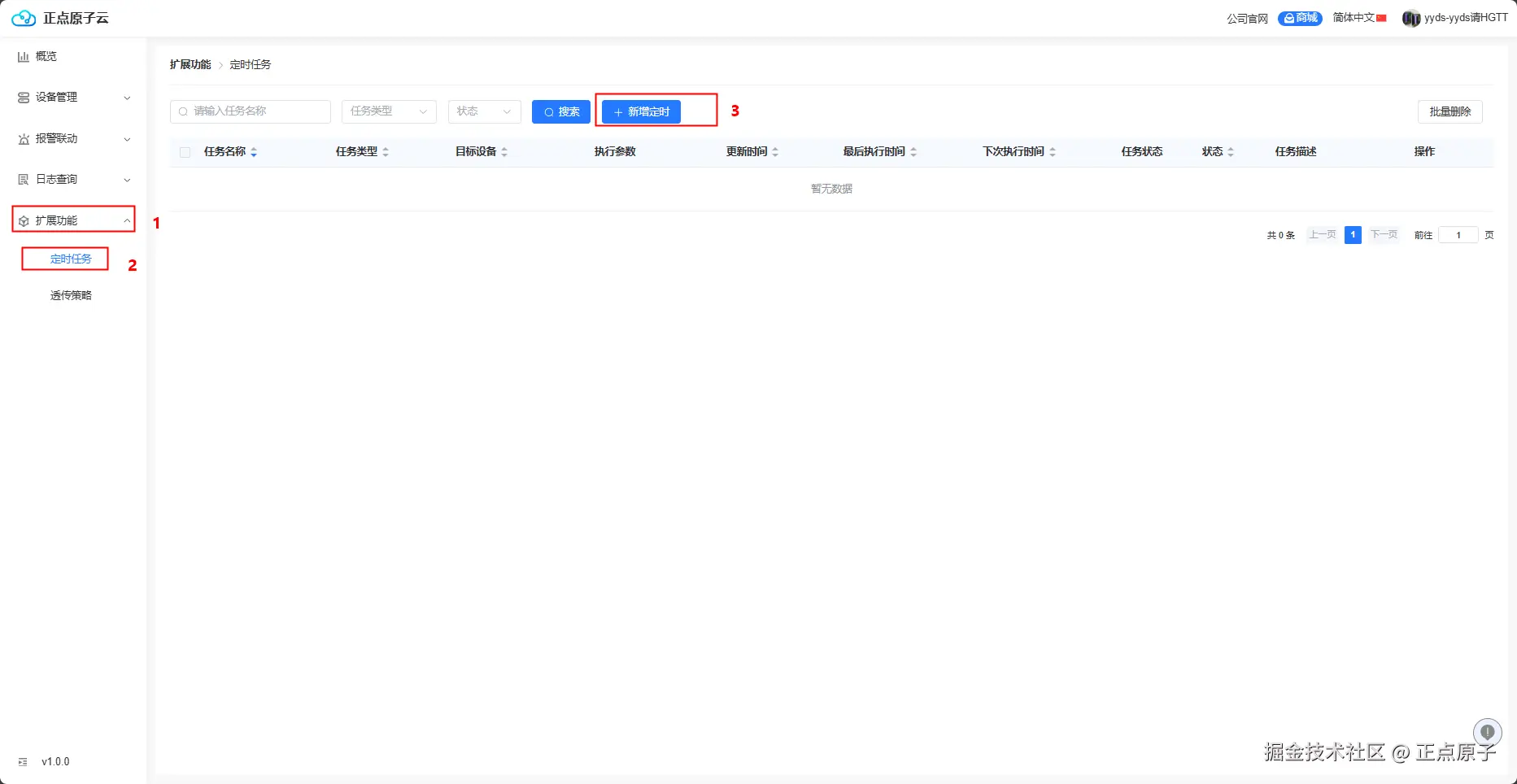1517x784 pixels.
Task: Click the v1.0.0 version label
Action: click(55, 762)
